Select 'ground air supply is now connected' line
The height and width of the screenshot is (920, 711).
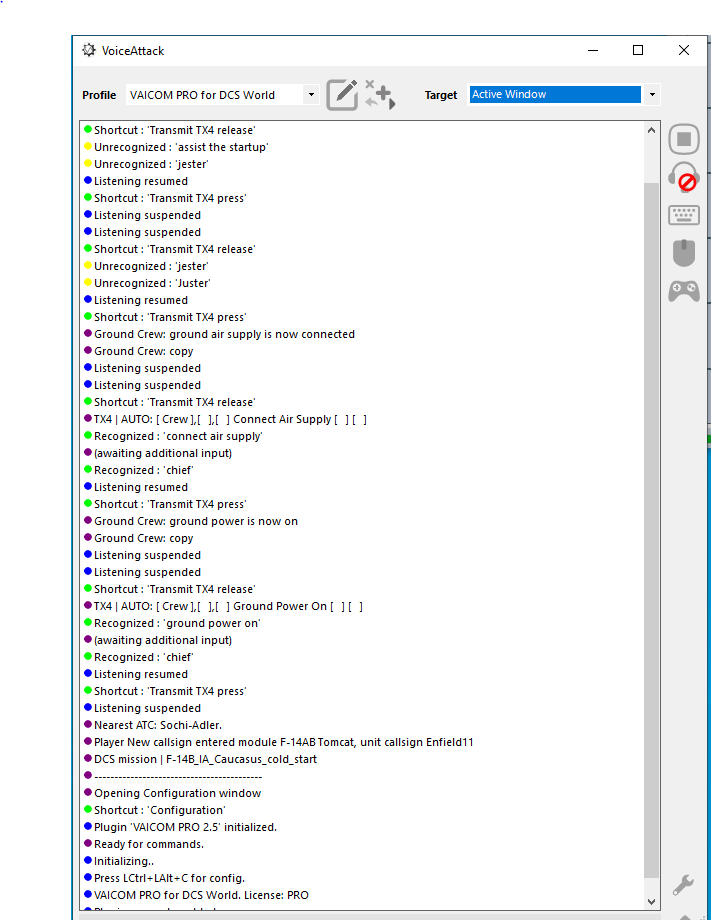tap(219, 334)
